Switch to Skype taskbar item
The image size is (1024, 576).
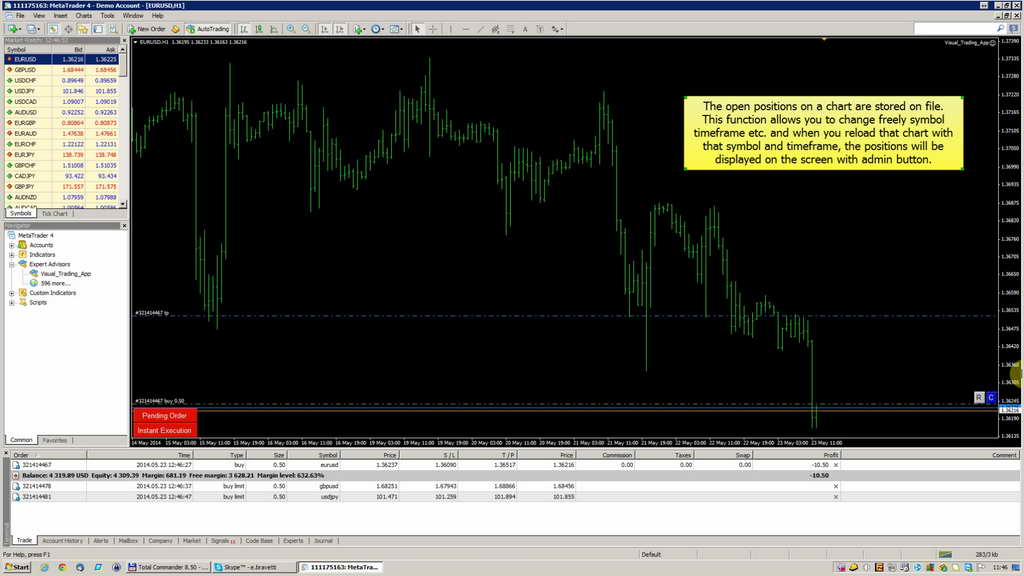coord(253,567)
